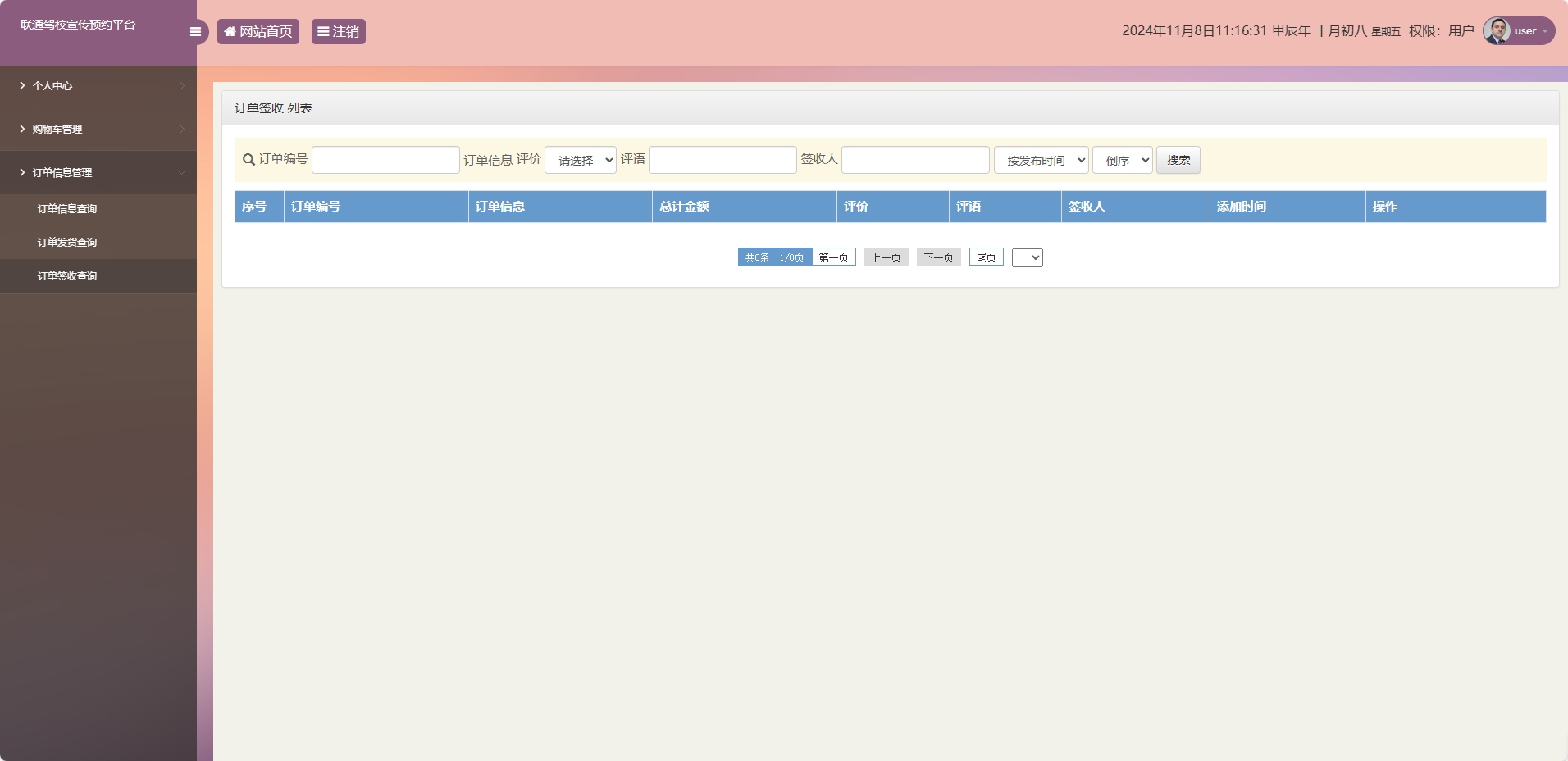
Task: Click the home icon on 网站首页 button
Action: pyautogui.click(x=230, y=32)
